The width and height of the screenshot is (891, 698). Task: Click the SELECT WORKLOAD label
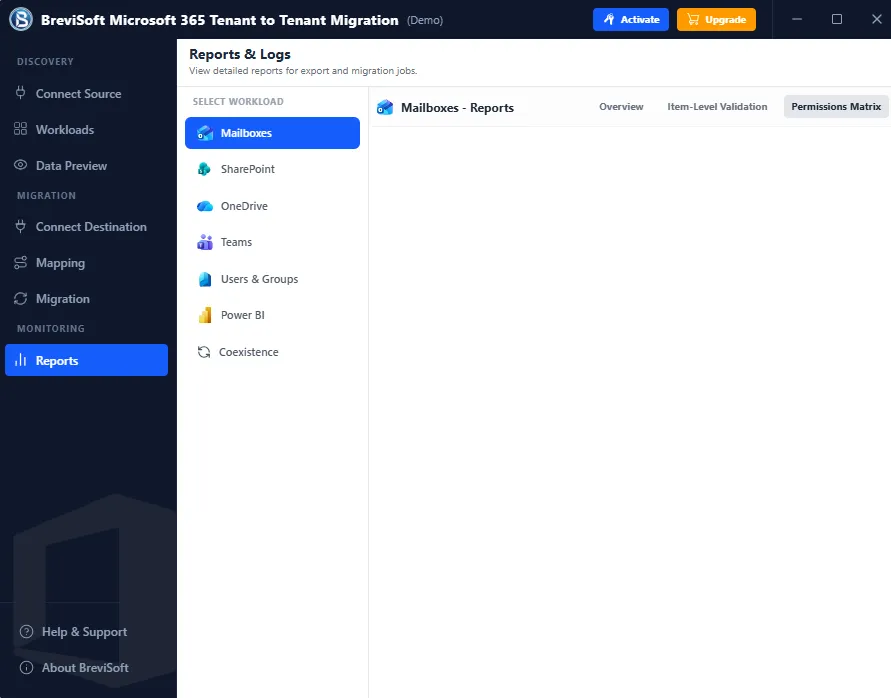pyautogui.click(x=238, y=101)
